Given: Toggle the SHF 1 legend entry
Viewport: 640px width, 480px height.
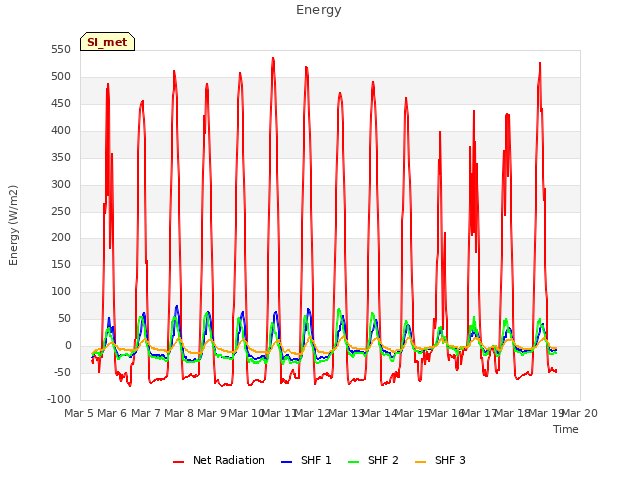Looking at the screenshot, I should (x=306, y=460).
